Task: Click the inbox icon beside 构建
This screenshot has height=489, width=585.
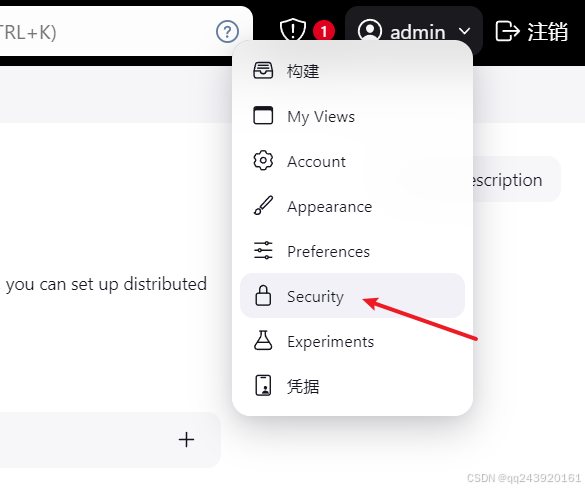Action: pos(263,70)
